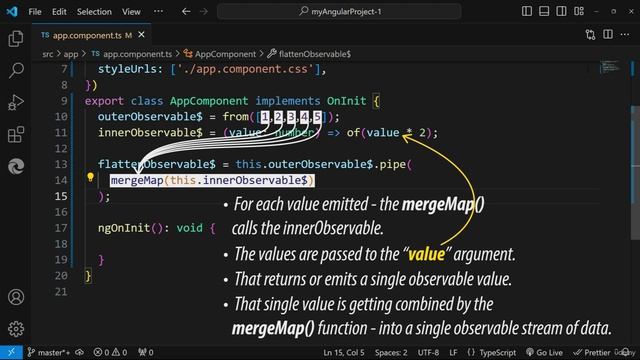The height and width of the screenshot is (360, 640).
Task: Open Microsoft Edge Tools sidebar icon
Action: pos(16,166)
